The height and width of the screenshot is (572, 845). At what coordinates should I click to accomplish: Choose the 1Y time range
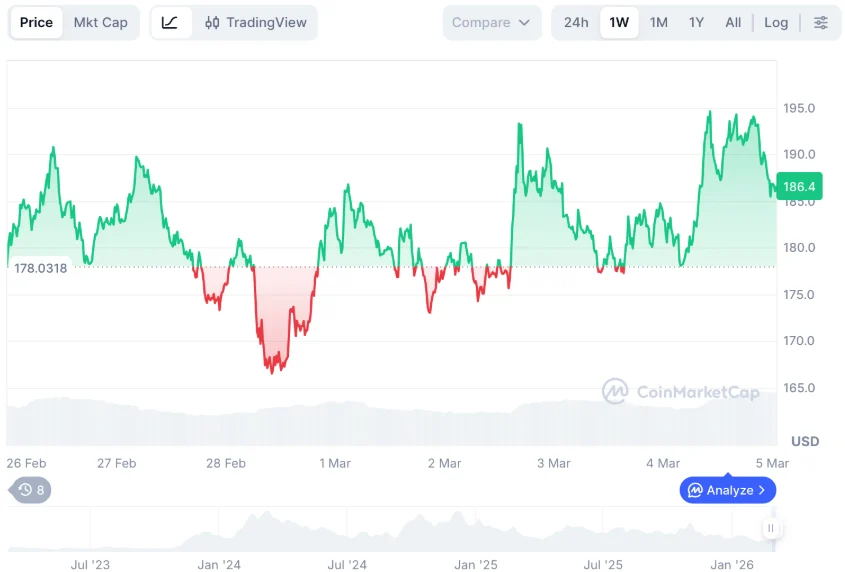click(x=696, y=23)
